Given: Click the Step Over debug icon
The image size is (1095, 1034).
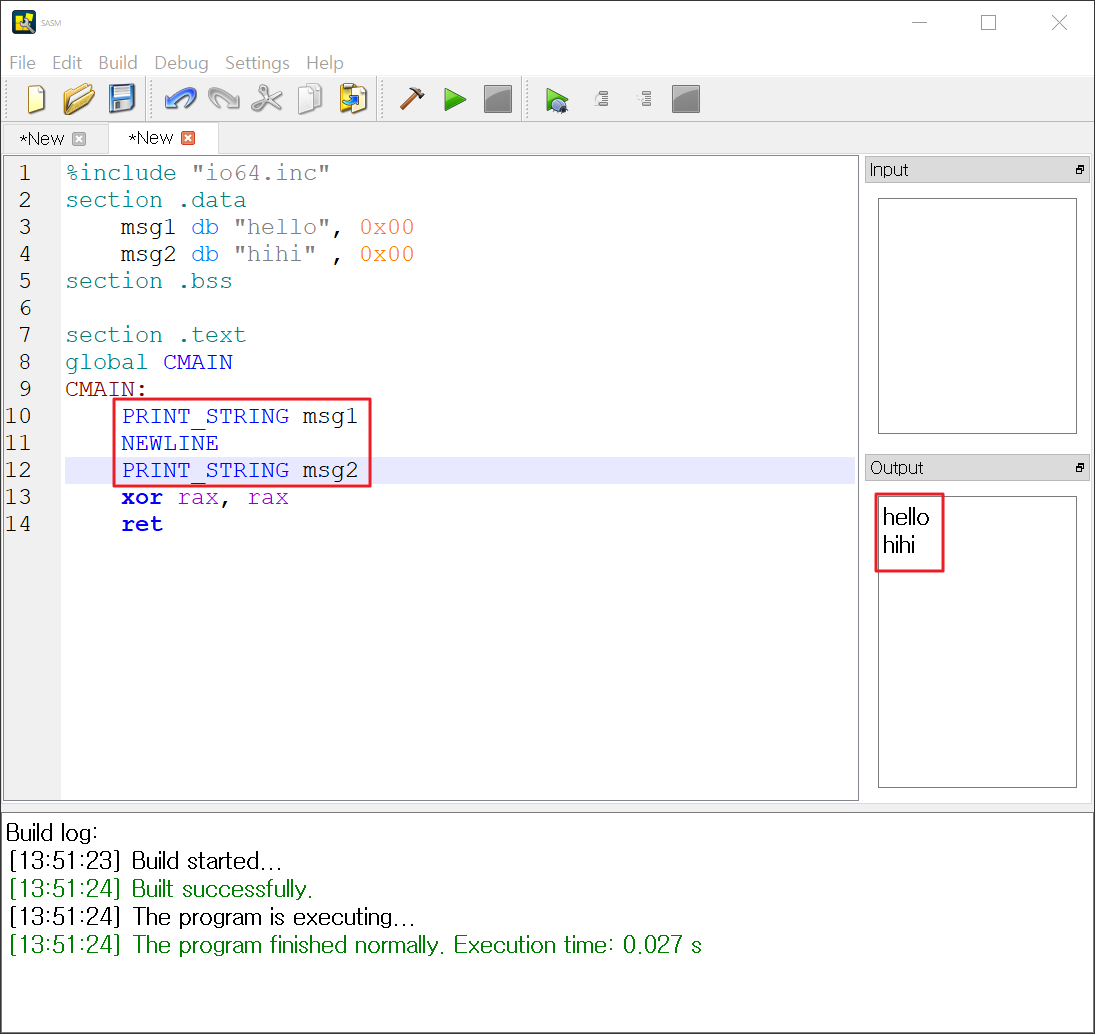Looking at the screenshot, I should pyautogui.click(x=645, y=99).
